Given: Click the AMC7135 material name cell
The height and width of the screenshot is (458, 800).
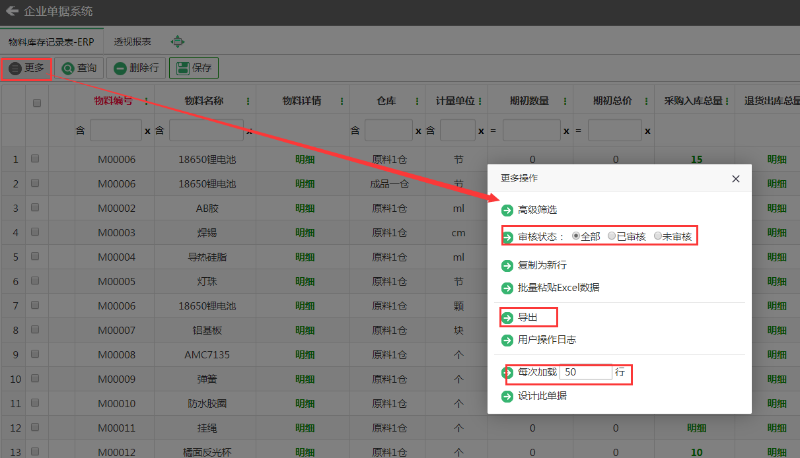Looking at the screenshot, I should point(207,354).
